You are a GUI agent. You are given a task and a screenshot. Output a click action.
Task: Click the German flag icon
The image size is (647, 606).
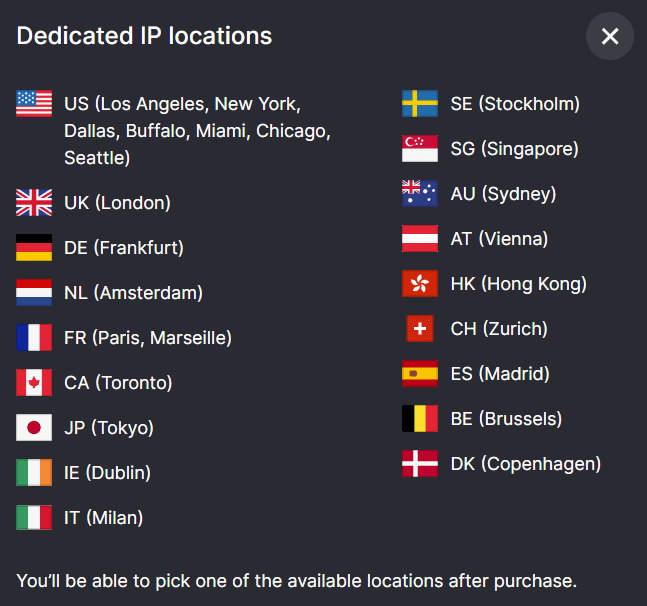[34, 248]
